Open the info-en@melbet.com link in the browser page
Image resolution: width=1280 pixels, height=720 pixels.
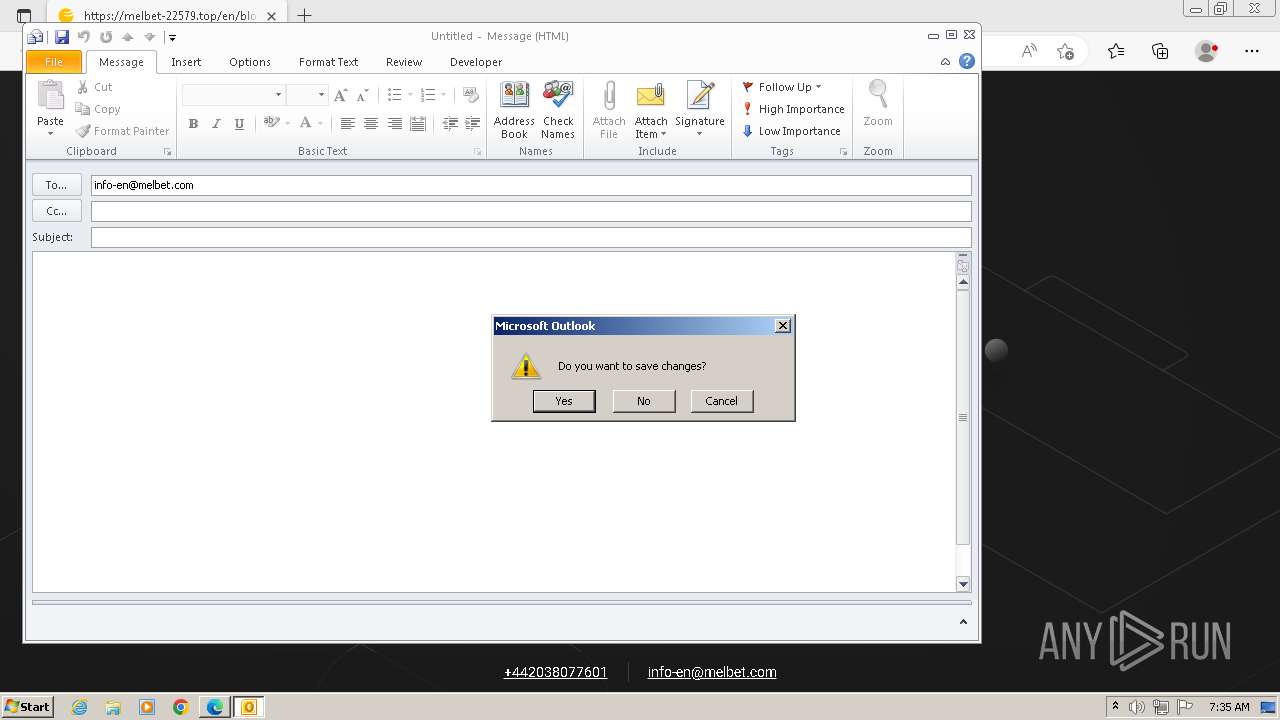[712, 672]
